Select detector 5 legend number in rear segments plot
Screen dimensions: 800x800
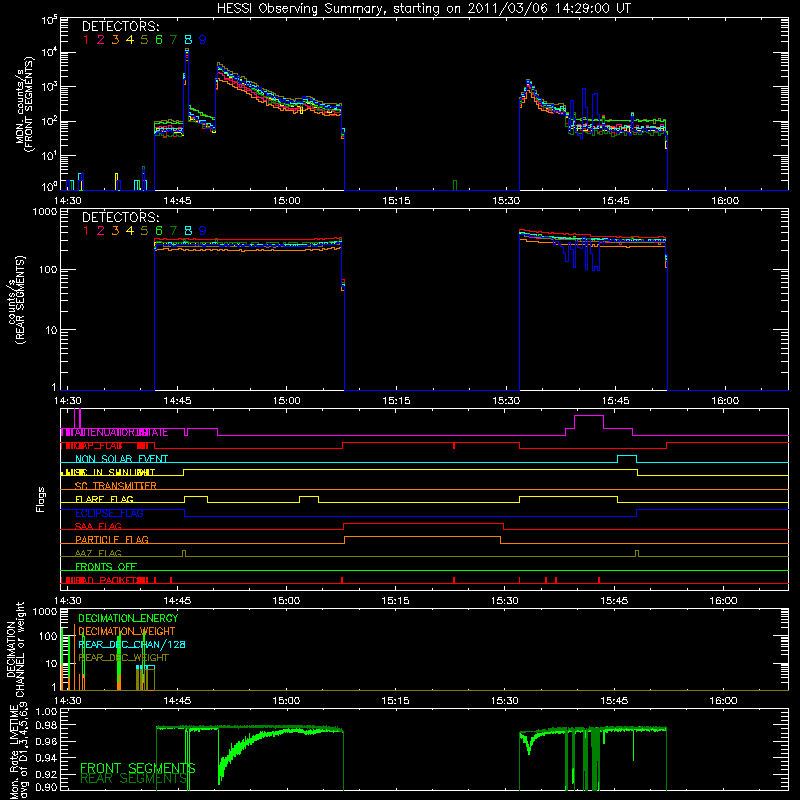point(144,231)
